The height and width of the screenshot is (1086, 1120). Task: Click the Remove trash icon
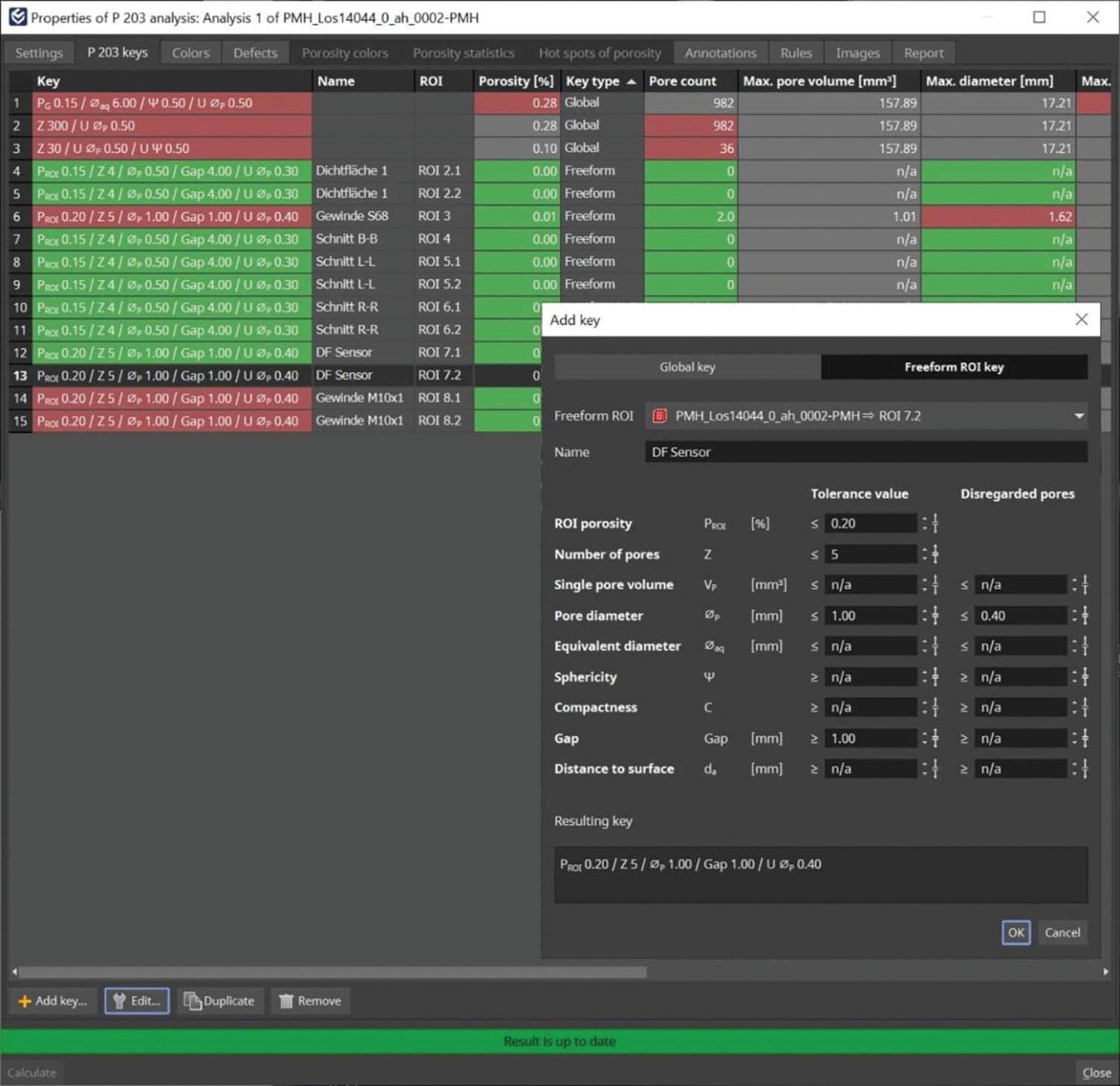286,1001
